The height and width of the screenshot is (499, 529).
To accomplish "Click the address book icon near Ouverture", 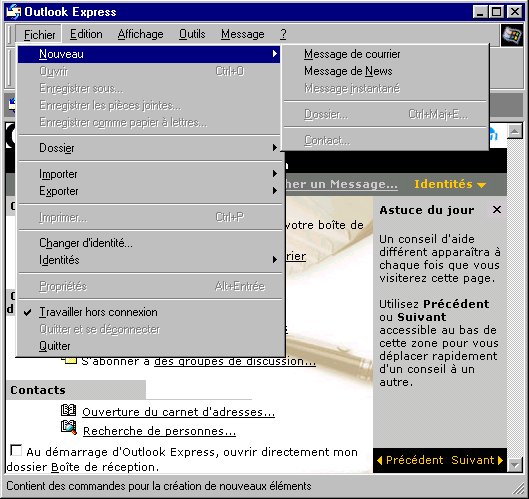I will click(x=68, y=410).
